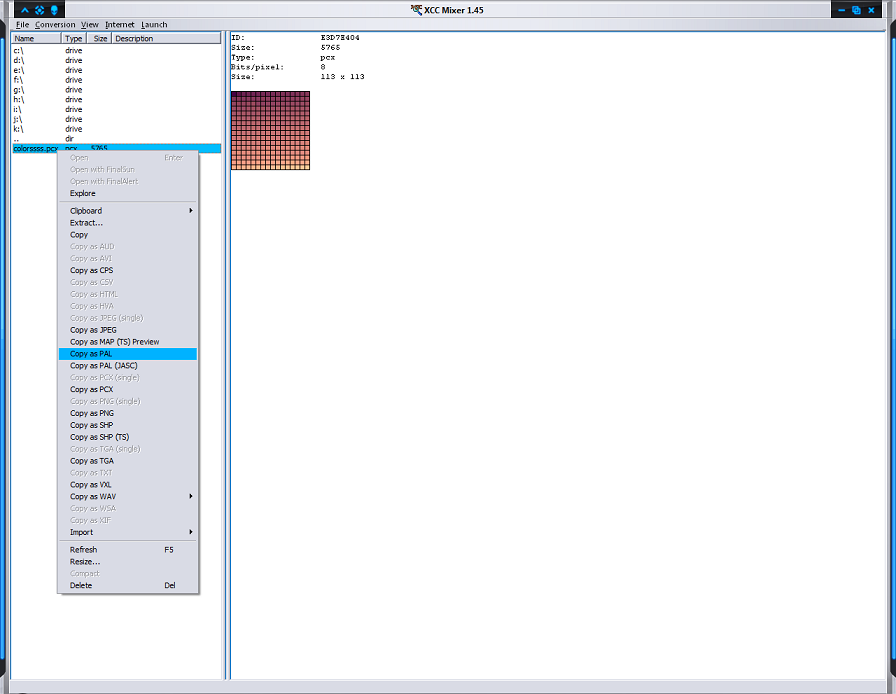Click the up-arrow chevron icon in title bar
896x694 pixels.
25,10
